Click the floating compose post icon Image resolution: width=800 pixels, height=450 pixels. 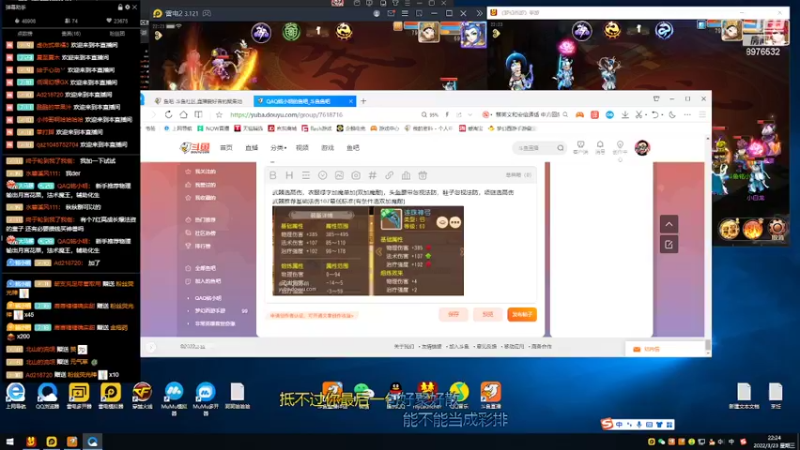tap(669, 244)
